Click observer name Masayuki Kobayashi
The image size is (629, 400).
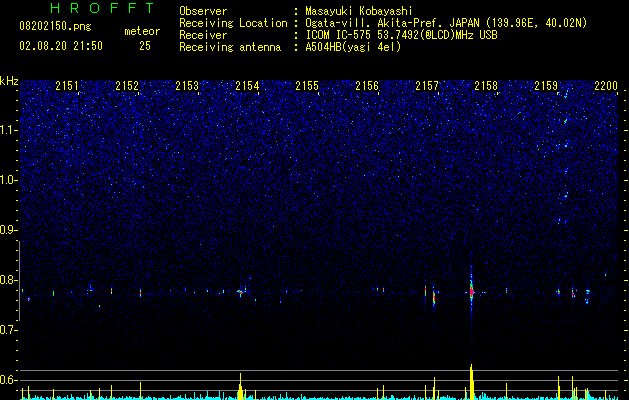pyautogui.click(x=359, y=11)
